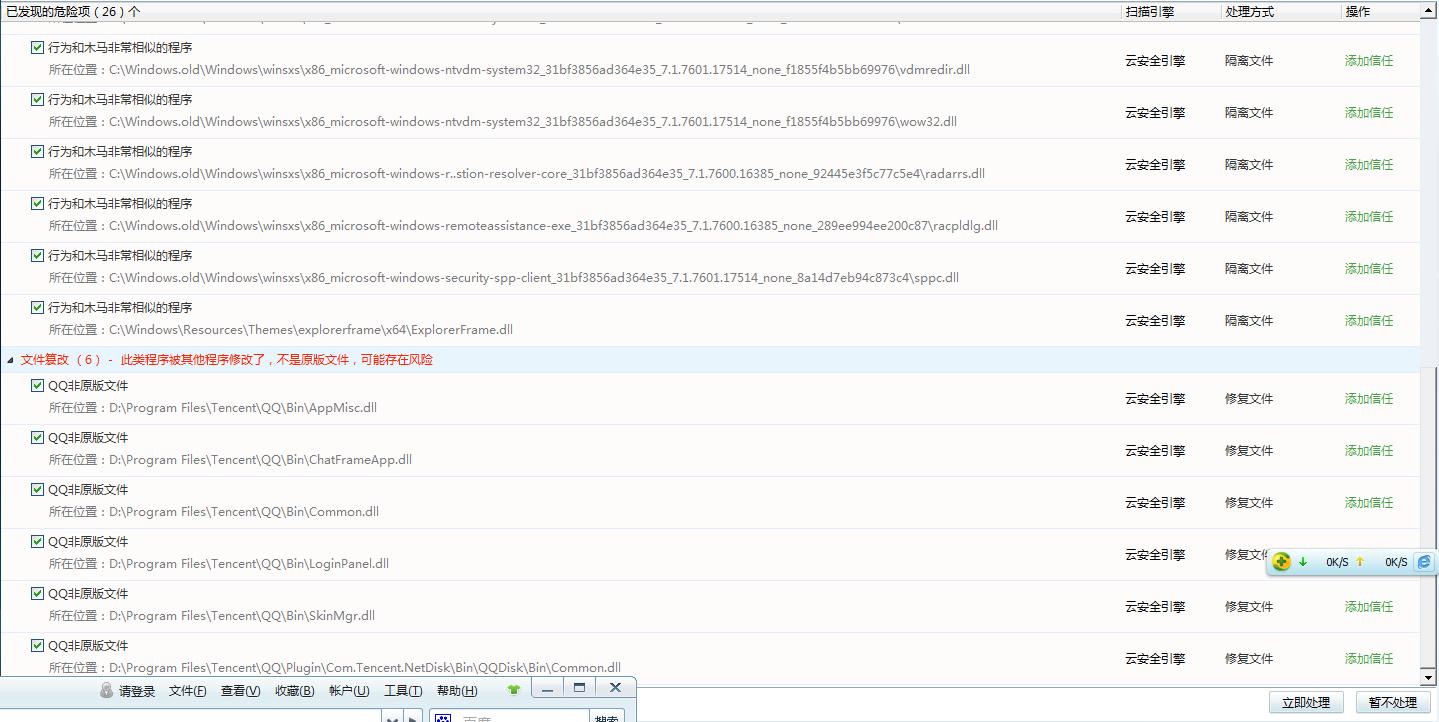Click the 处理方式 column header
This screenshot has width=1439, height=722.
coord(1249,12)
